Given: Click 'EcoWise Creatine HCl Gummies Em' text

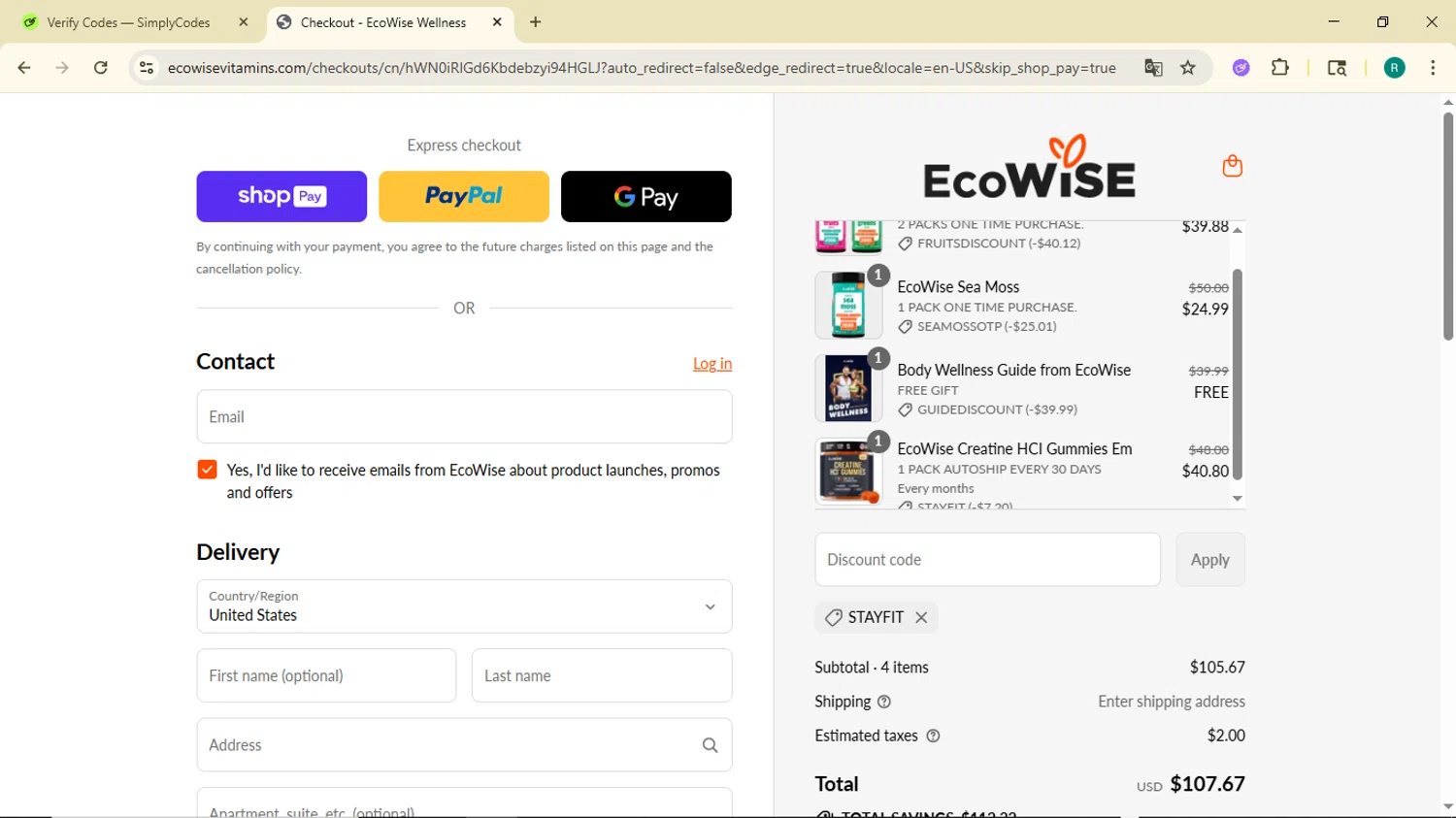Looking at the screenshot, I should (1014, 449).
